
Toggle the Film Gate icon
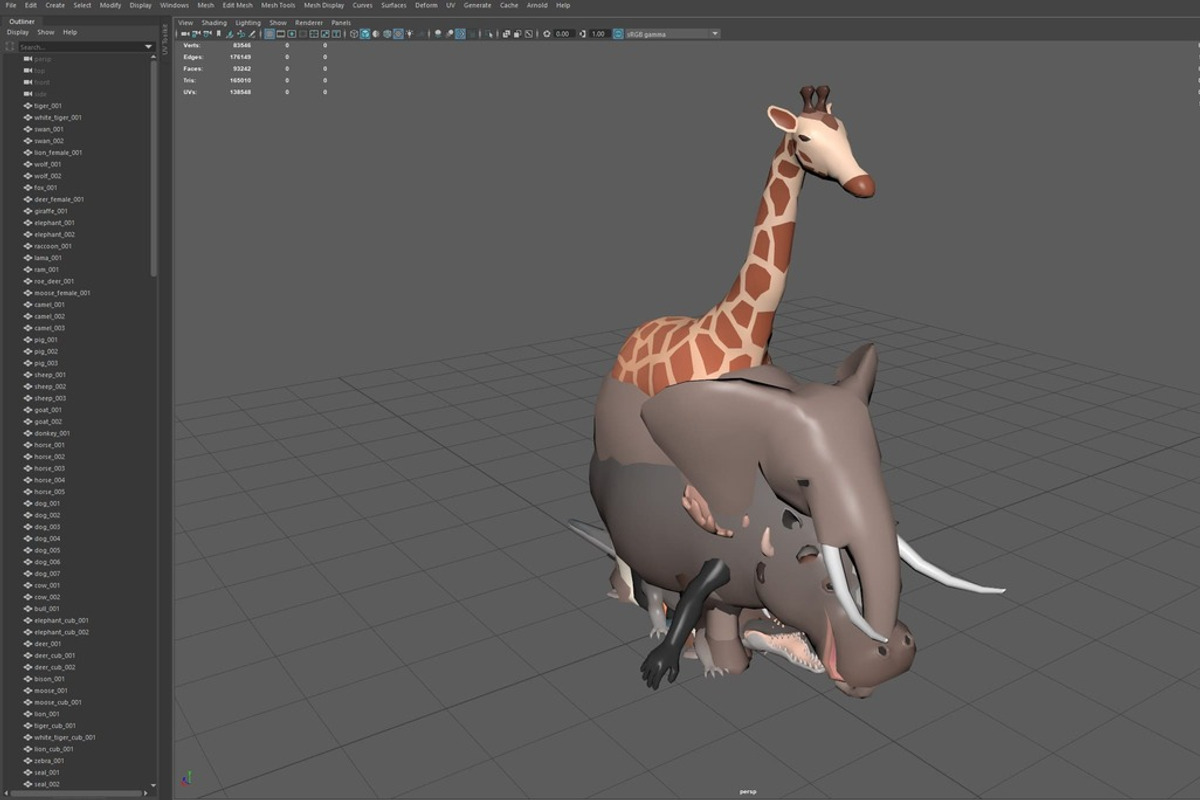tap(281, 34)
